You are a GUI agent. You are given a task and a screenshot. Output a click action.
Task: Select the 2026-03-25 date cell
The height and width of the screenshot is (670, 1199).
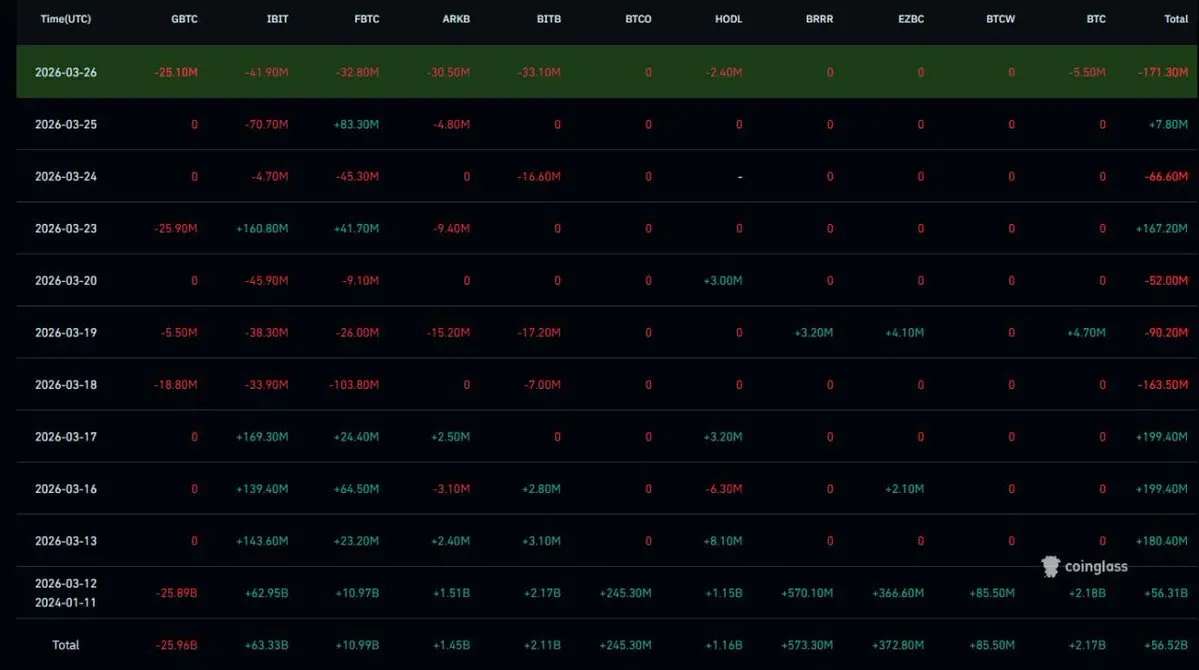[66, 125]
